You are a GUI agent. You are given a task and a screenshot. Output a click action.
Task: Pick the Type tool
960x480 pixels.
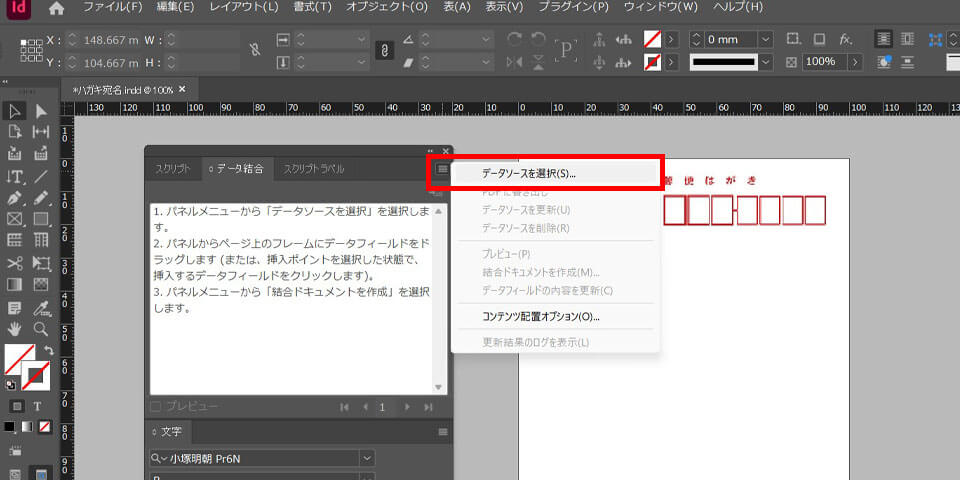[x=15, y=177]
